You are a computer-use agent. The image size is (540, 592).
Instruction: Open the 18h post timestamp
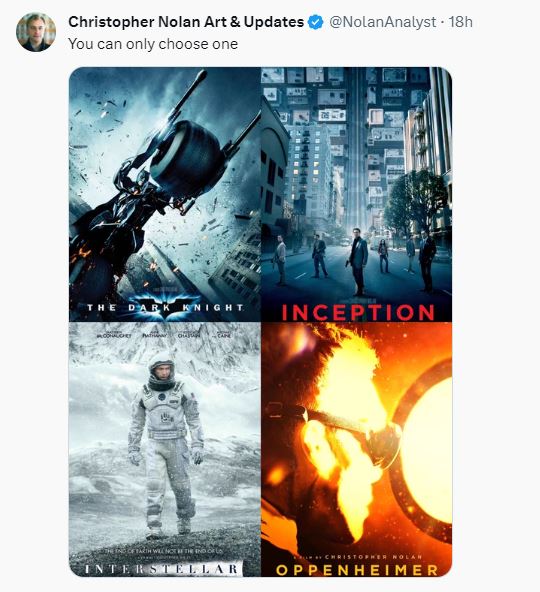[x=460, y=22]
